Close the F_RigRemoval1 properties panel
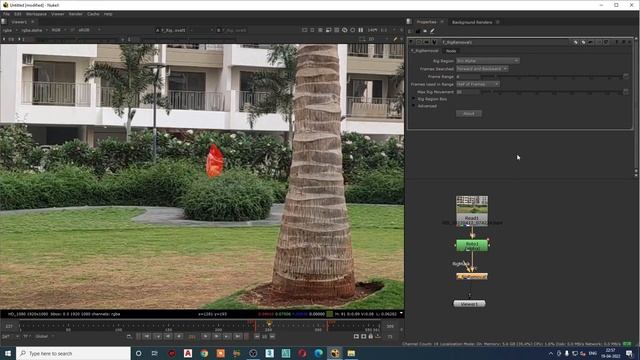This screenshot has height=360, width=640. point(629,42)
